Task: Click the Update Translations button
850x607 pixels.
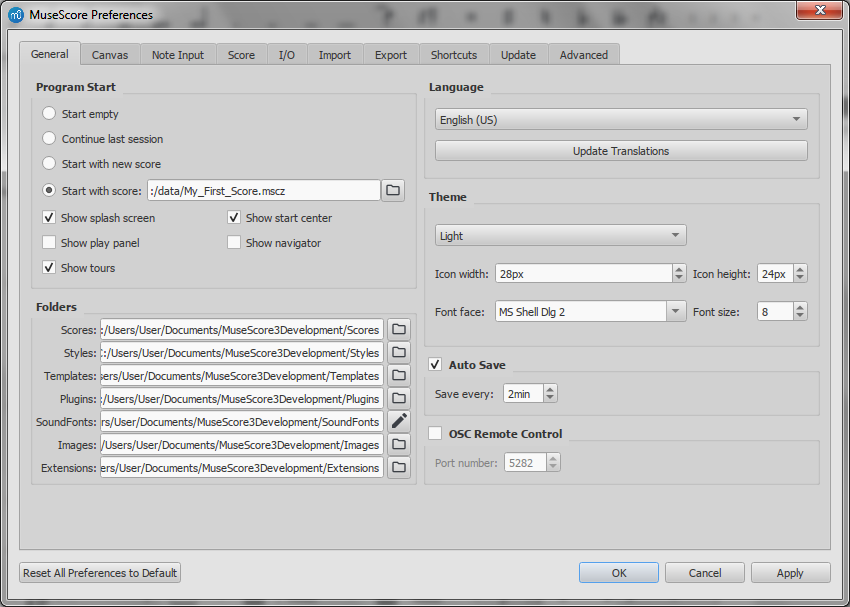Action: (621, 150)
